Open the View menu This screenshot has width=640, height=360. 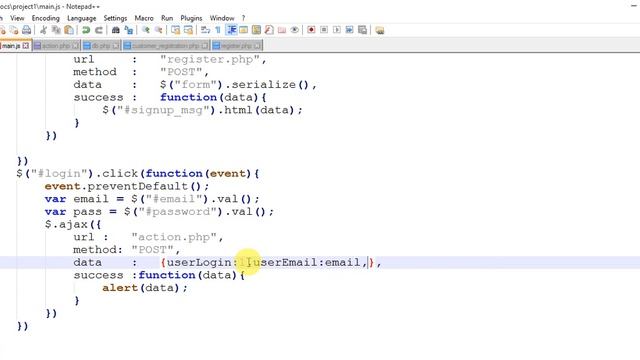click(17, 18)
